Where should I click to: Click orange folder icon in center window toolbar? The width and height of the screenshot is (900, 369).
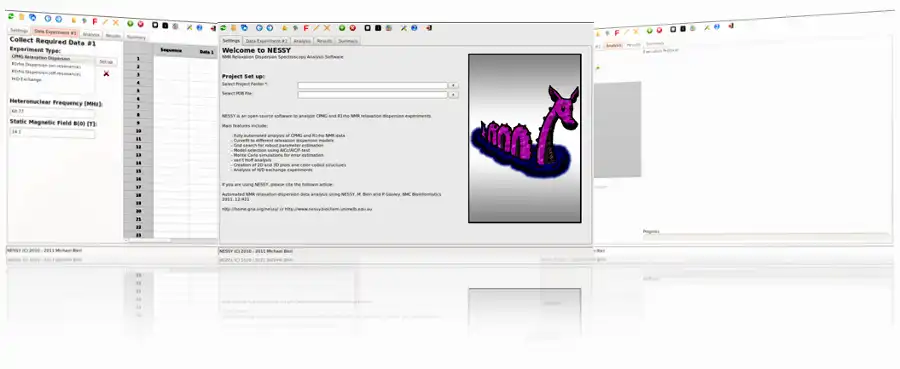pos(233,28)
